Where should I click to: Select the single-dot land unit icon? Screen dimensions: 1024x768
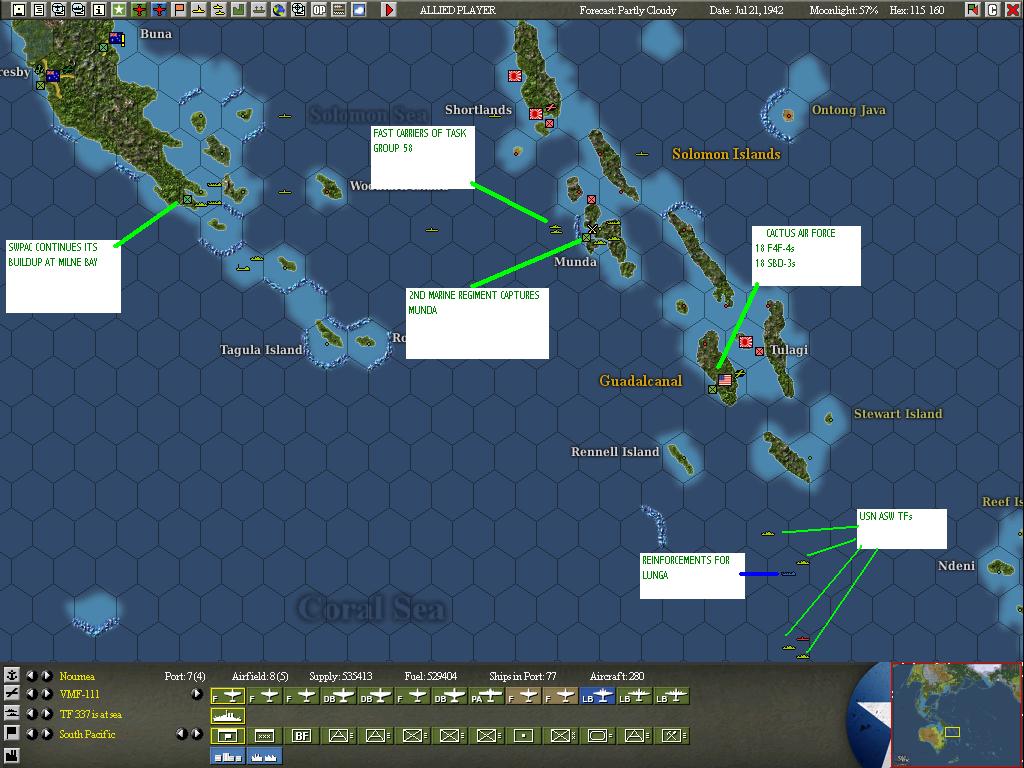[x=523, y=736]
